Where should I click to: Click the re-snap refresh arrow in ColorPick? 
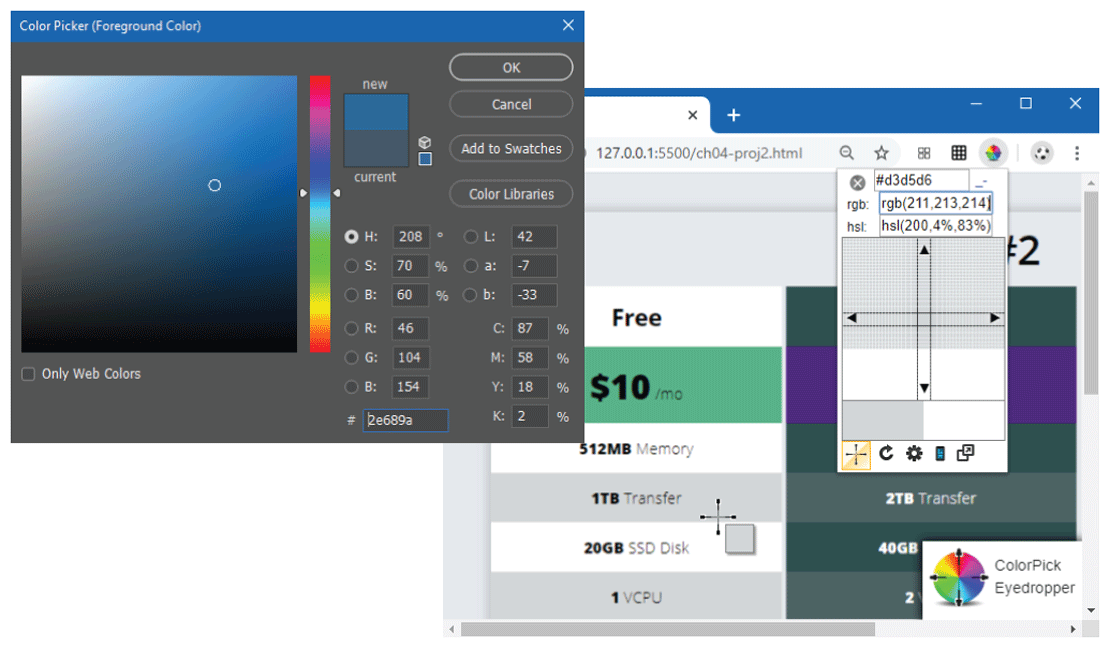coord(886,453)
